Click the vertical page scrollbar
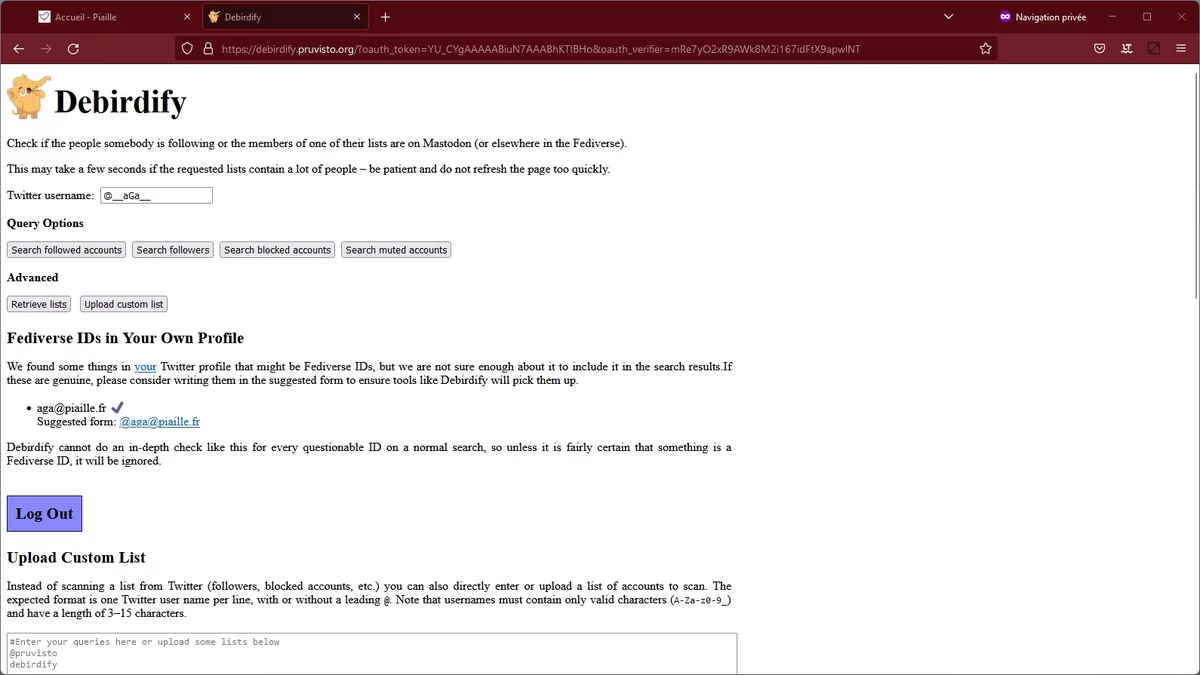Image resolution: width=1200 pixels, height=675 pixels. (x=1194, y=185)
